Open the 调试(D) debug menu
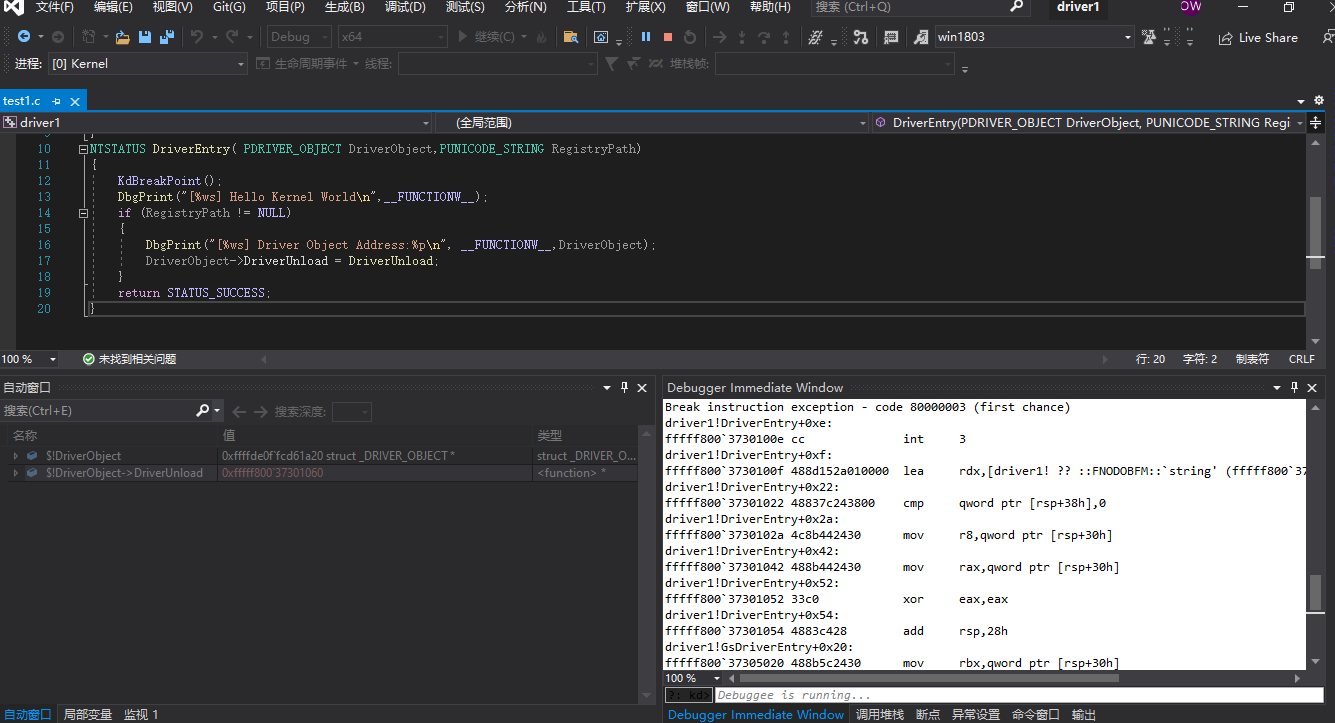Viewport: 1335px width, 723px height. click(x=405, y=7)
